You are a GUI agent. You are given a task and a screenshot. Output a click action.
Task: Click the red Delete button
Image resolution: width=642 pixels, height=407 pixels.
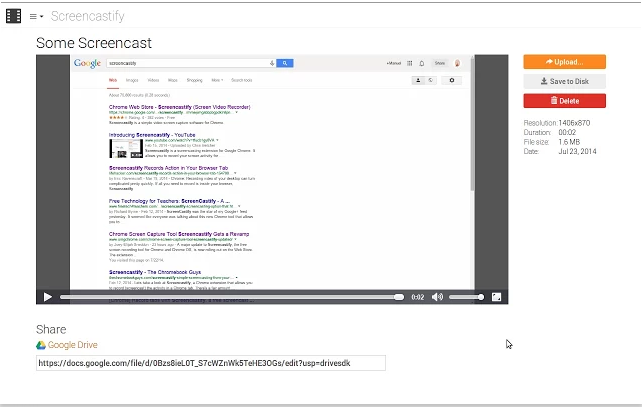[x=564, y=101]
